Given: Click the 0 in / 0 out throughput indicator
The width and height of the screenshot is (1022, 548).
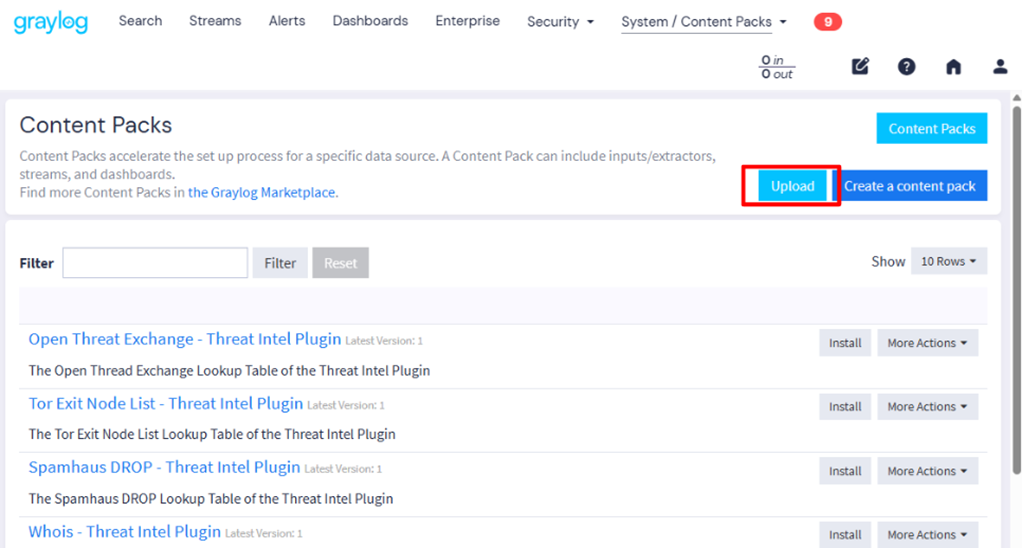Looking at the screenshot, I should pos(777,67).
